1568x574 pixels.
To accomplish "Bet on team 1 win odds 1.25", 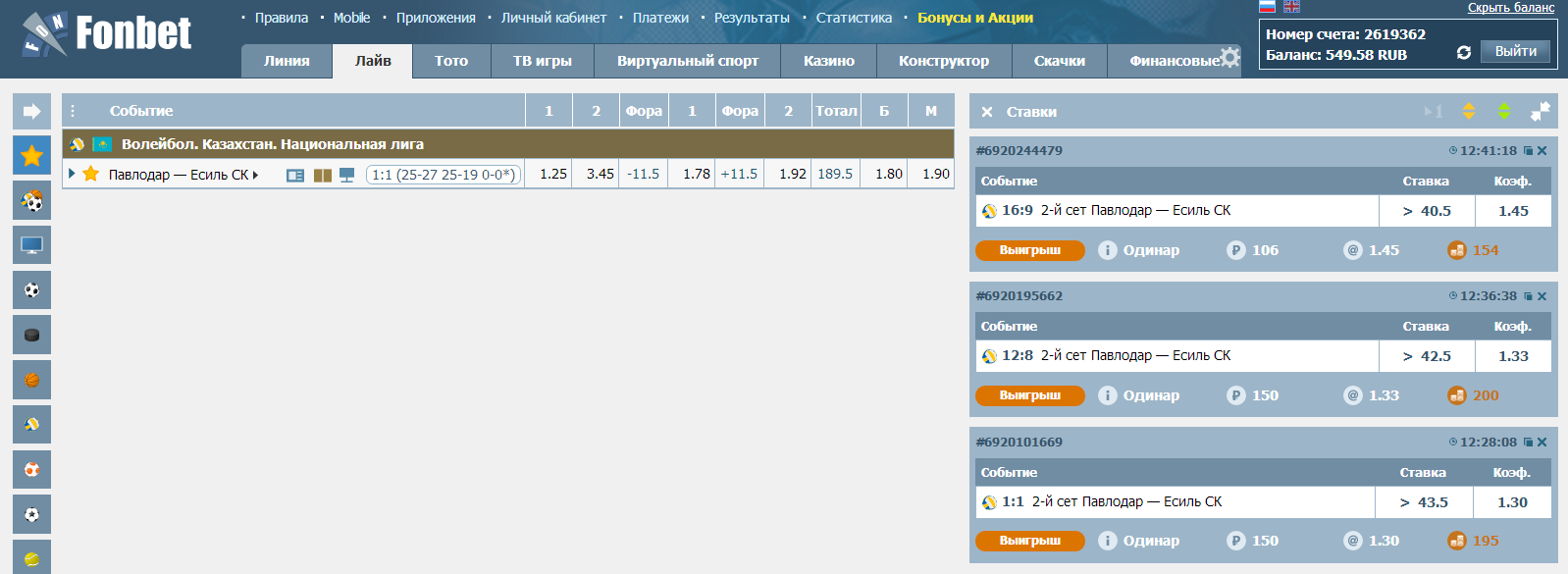I will pyautogui.click(x=549, y=174).
